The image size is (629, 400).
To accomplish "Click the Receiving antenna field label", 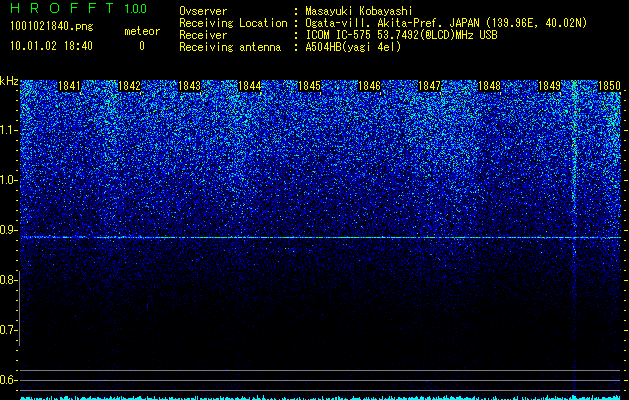I will click(x=230, y=47).
